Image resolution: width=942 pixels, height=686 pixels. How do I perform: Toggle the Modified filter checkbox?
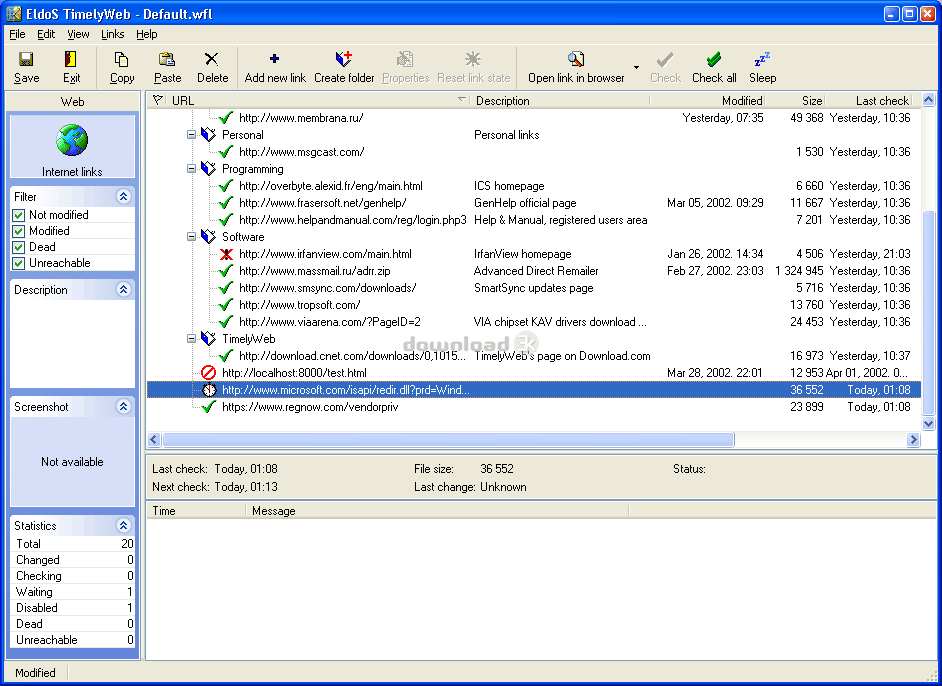[19, 231]
